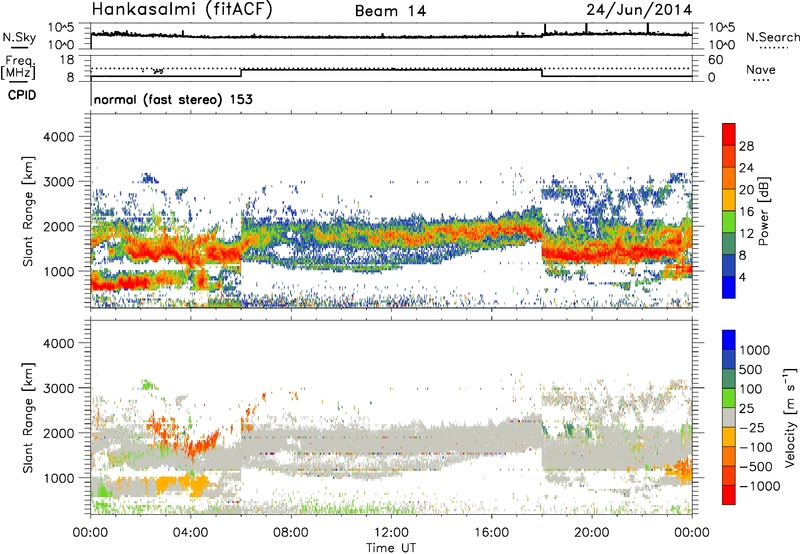Select the 'Velocity [m s-1]' color bar title
Viewport: 800px width, 554px height.
coord(790,417)
